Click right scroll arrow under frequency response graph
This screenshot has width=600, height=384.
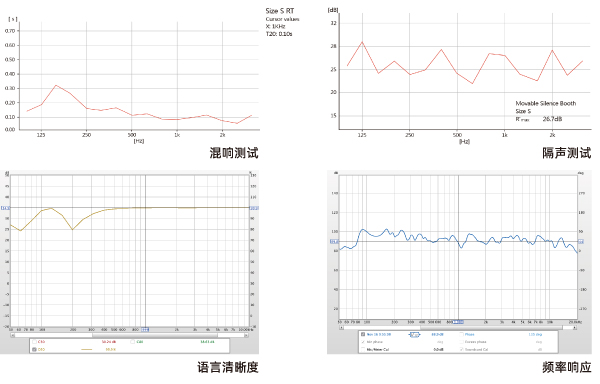(575, 328)
